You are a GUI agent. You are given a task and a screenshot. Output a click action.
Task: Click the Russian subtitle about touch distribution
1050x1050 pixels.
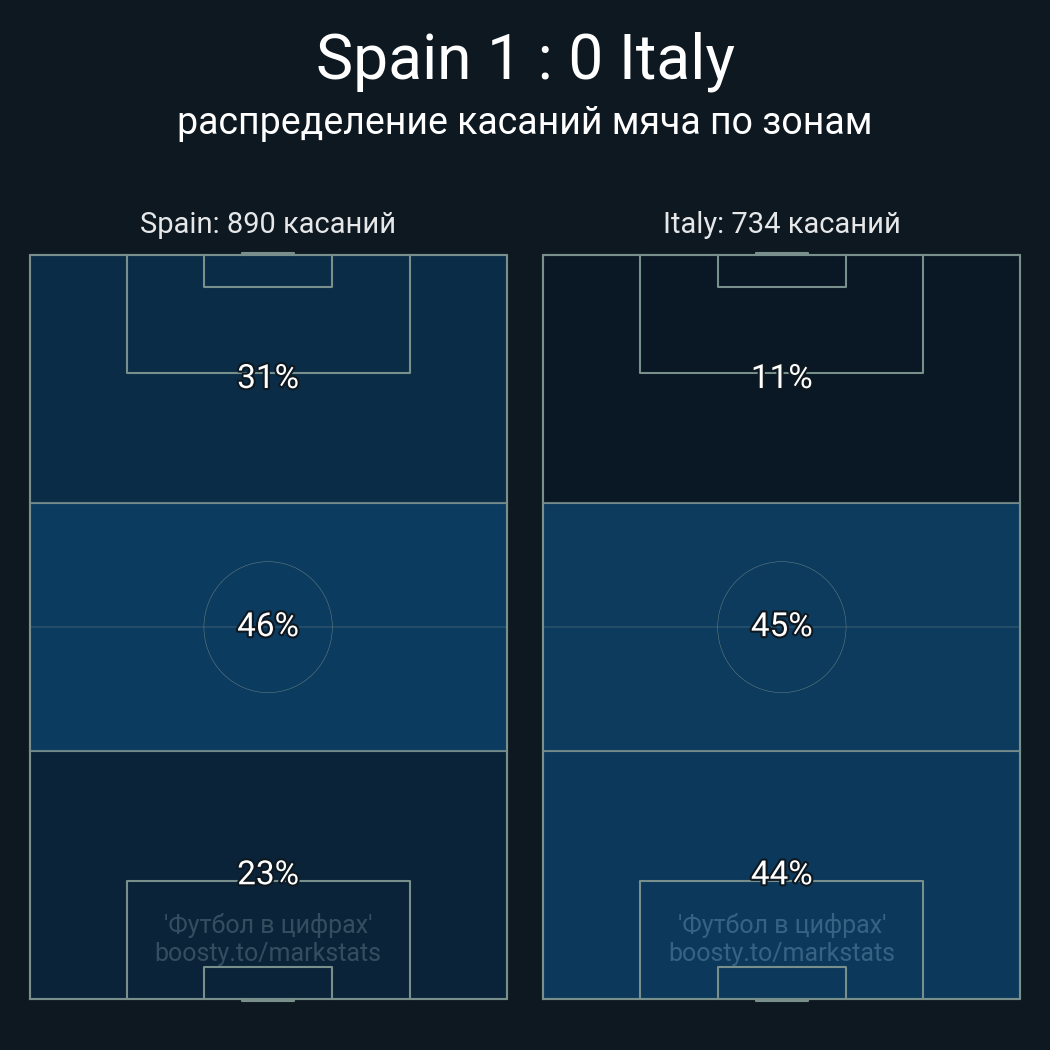(x=525, y=121)
